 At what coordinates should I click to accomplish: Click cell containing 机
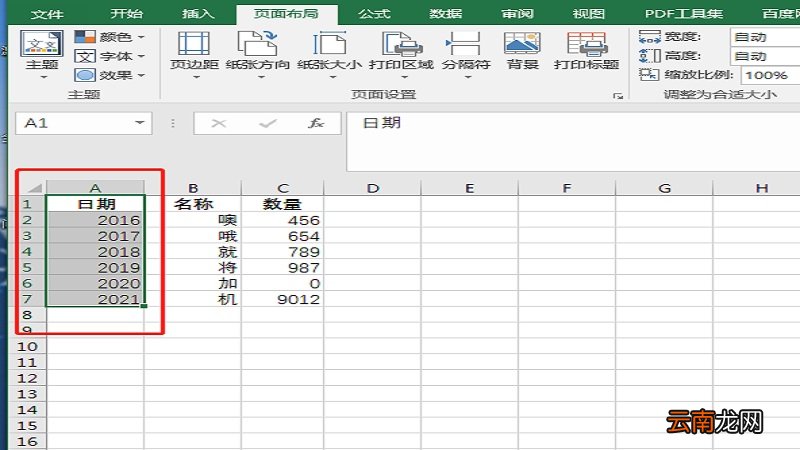click(x=193, y=299)
